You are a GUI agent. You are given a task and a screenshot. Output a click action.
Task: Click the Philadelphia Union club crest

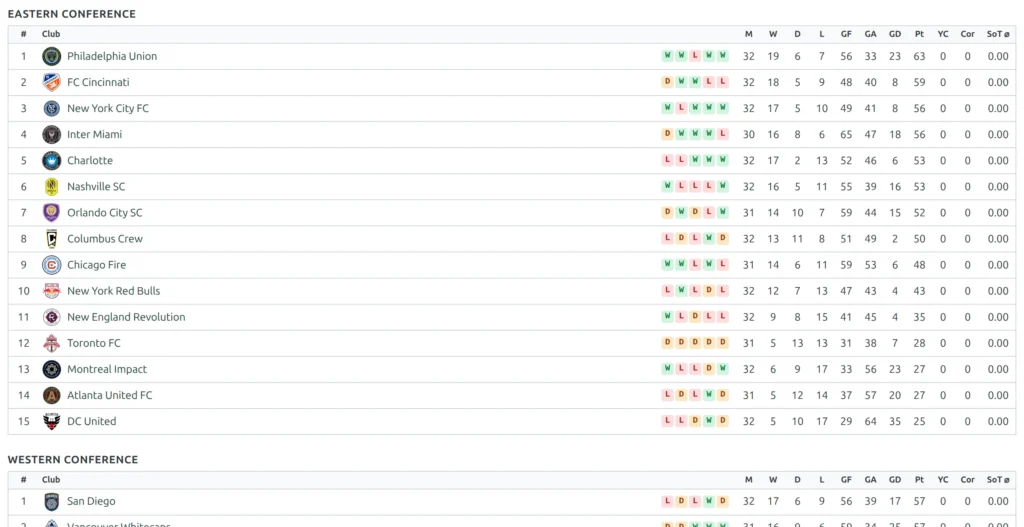click(52, 56)
